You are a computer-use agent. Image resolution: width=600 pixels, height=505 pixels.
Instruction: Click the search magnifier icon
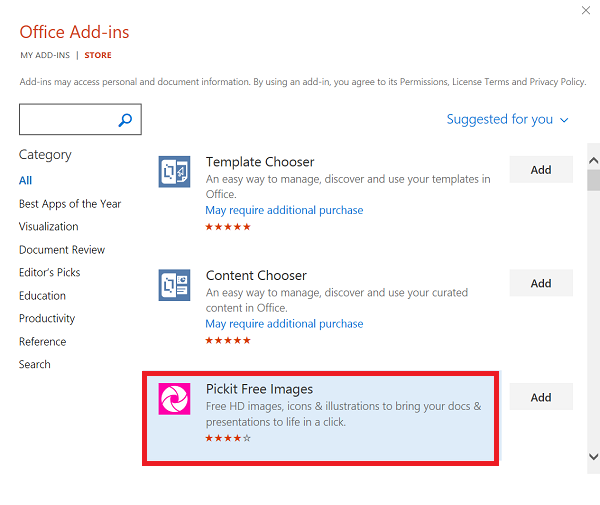click(126, 120)
